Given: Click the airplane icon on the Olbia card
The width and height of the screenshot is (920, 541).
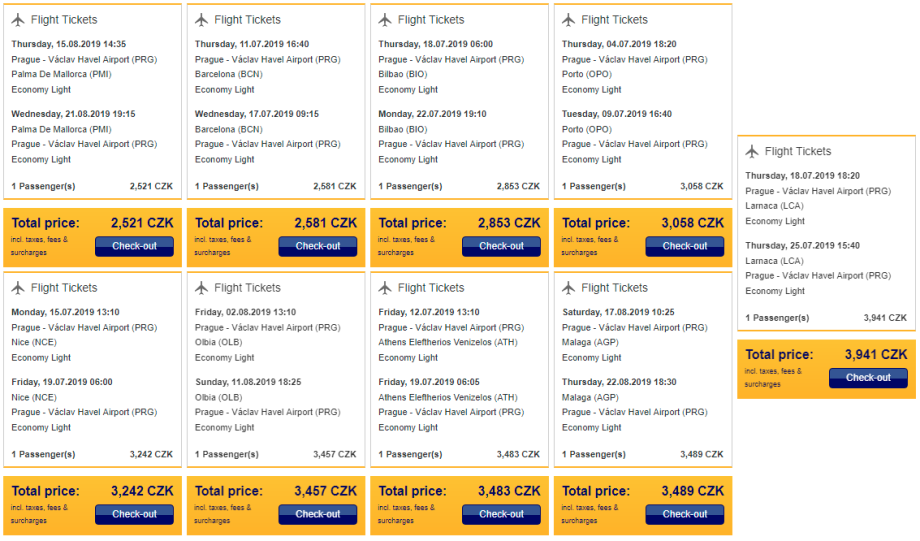Looking at the screenshot, I should (x=201, y=288).
